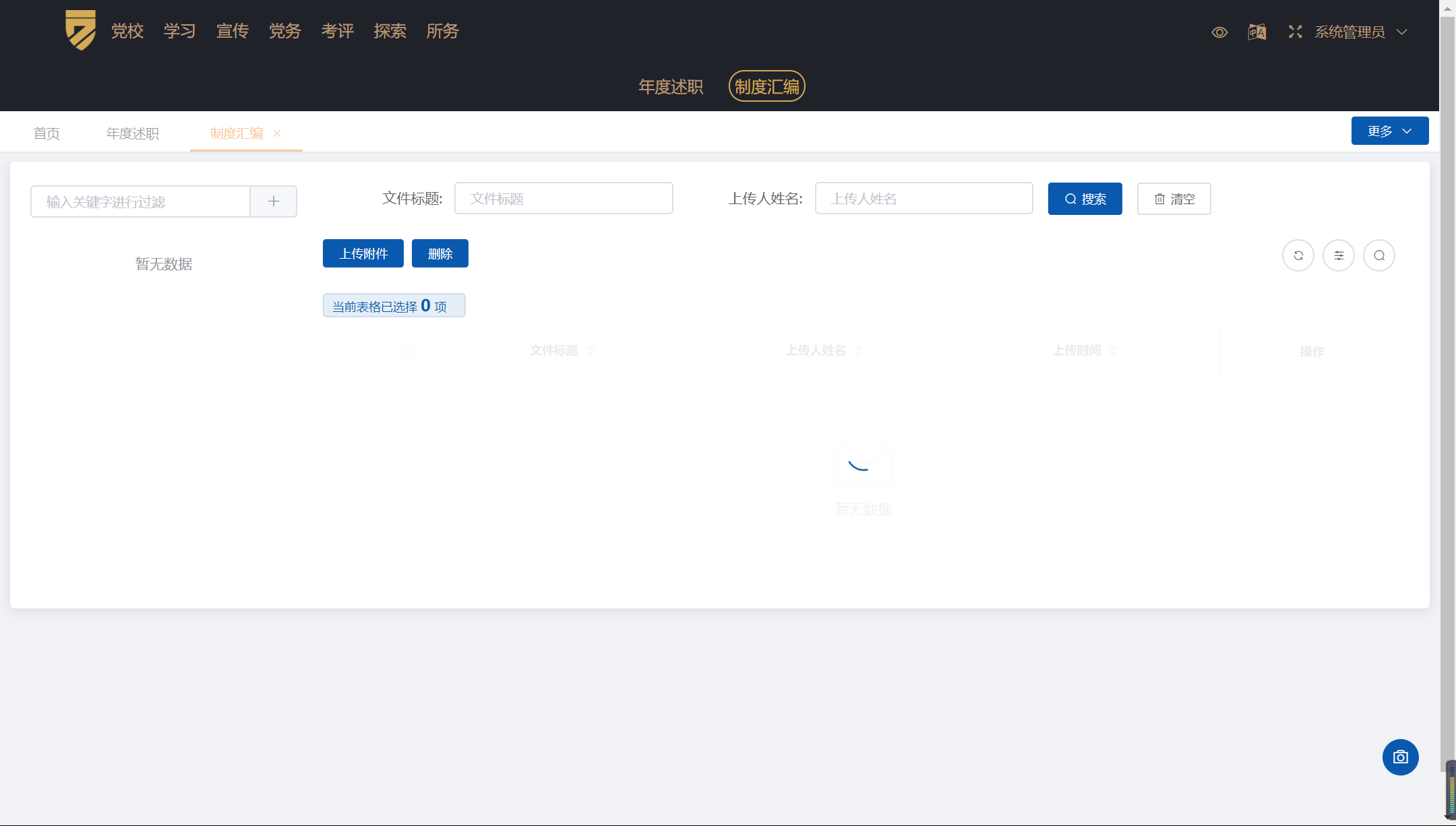This screenshot has width=1456, height=826.
Task: Toggle the eye visibility icon in header
Action: 1219,32
